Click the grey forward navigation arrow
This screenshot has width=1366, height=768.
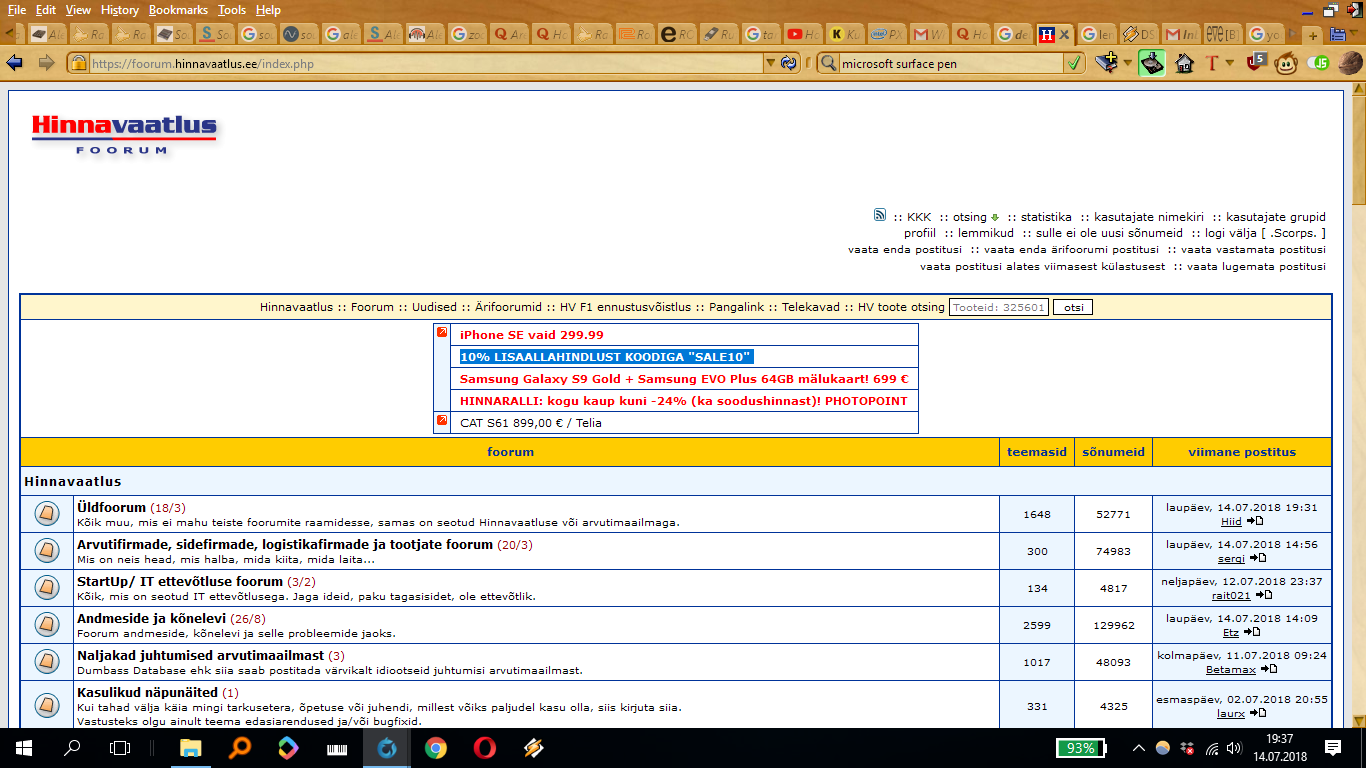pyautogui.click(x=46, y=63)
